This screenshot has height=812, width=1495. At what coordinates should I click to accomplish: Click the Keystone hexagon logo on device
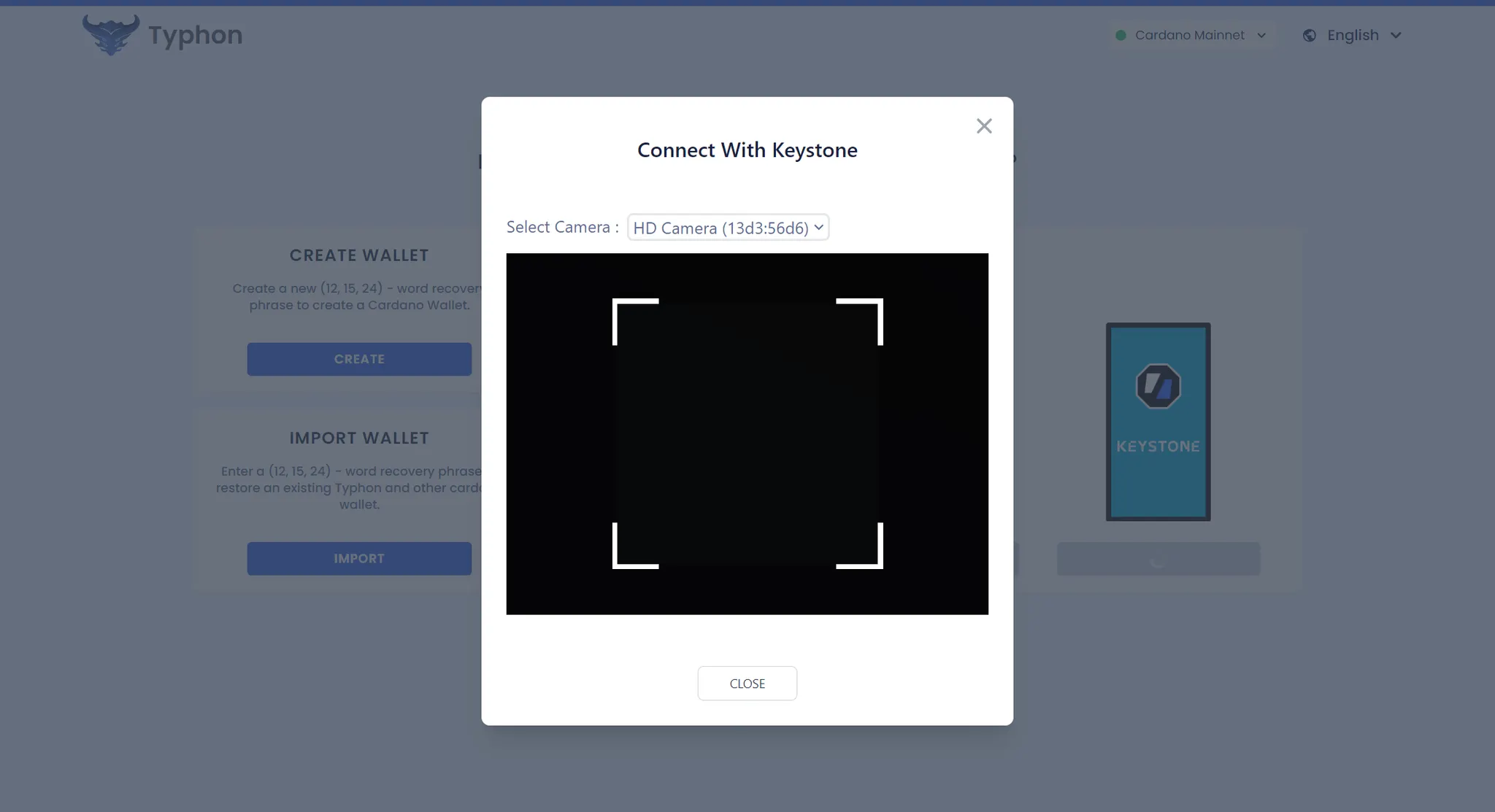point(1158,386)
